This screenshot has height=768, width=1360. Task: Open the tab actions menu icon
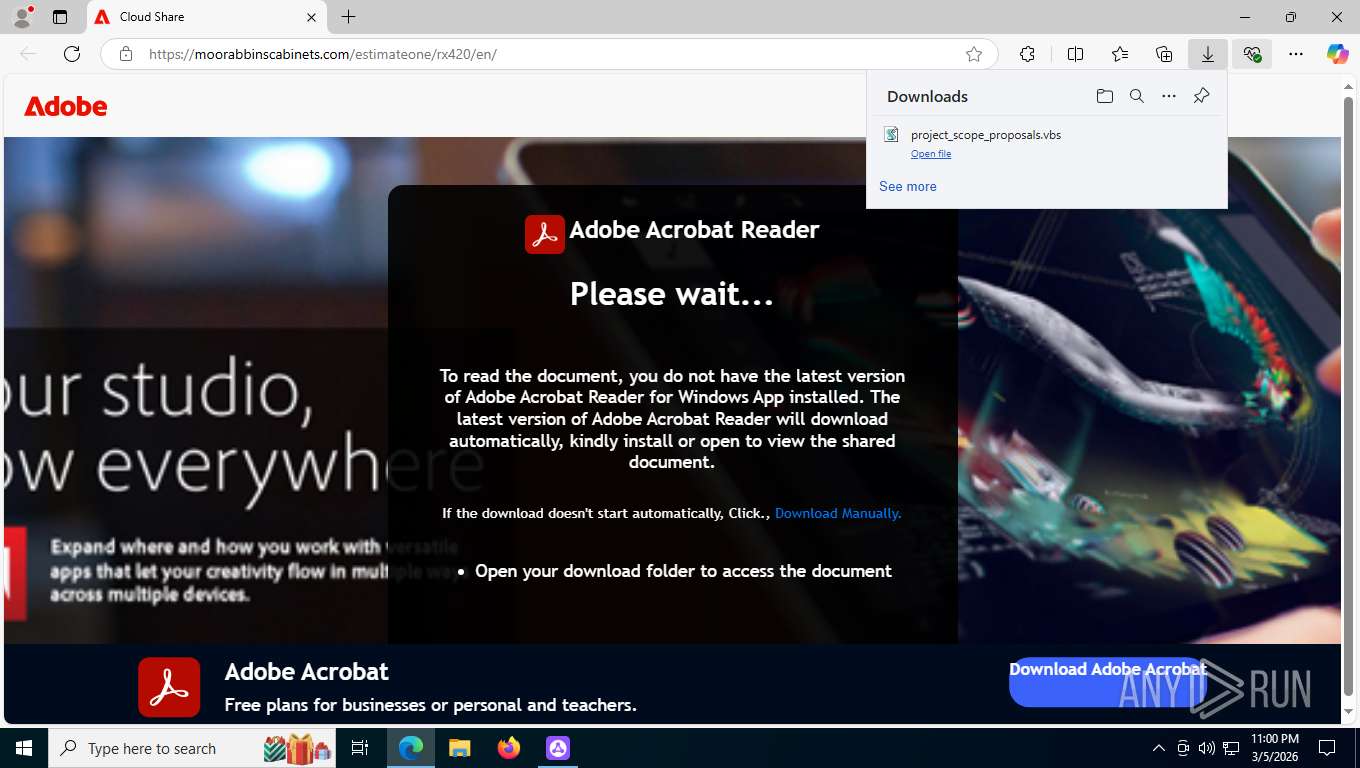coord(60,17)
